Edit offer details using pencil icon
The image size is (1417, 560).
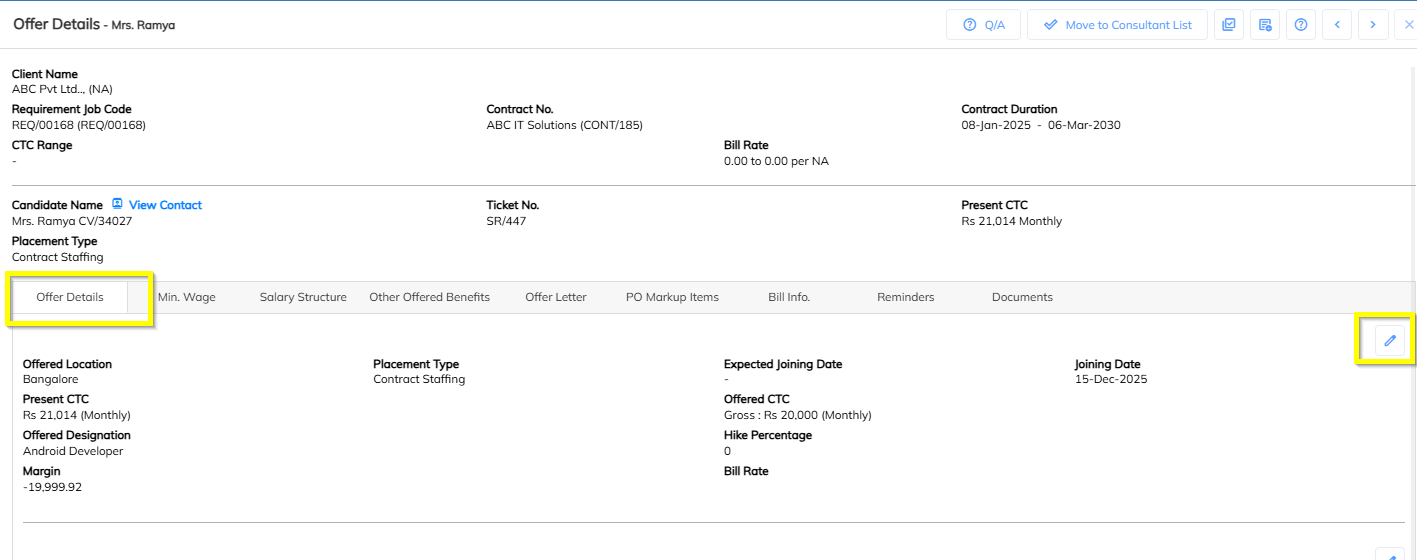click(x=1389, y=341)
